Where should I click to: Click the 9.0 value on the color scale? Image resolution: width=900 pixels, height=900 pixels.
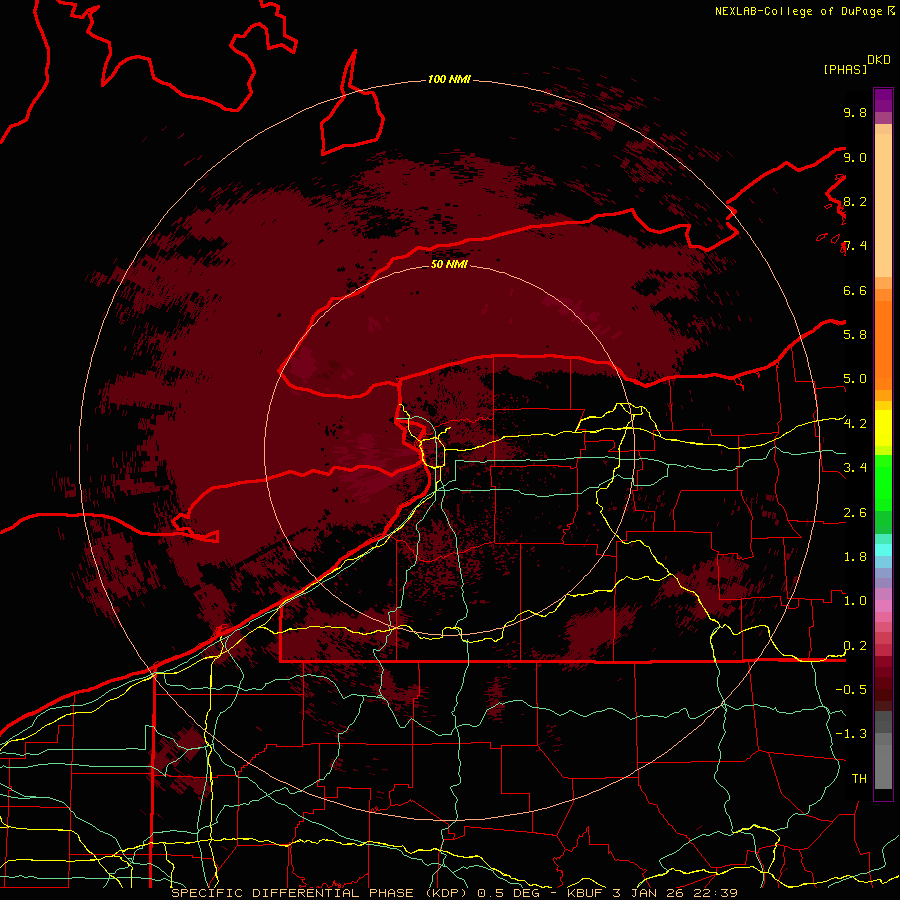(x=855, y=157)
